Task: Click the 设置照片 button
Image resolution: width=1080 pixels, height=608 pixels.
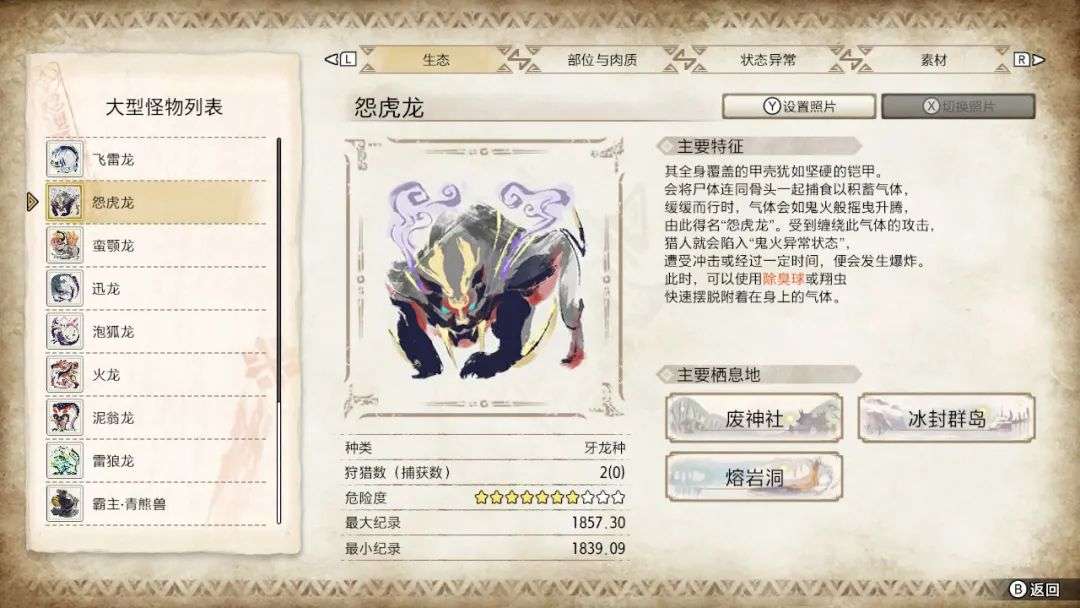Action: coord(799,107)
